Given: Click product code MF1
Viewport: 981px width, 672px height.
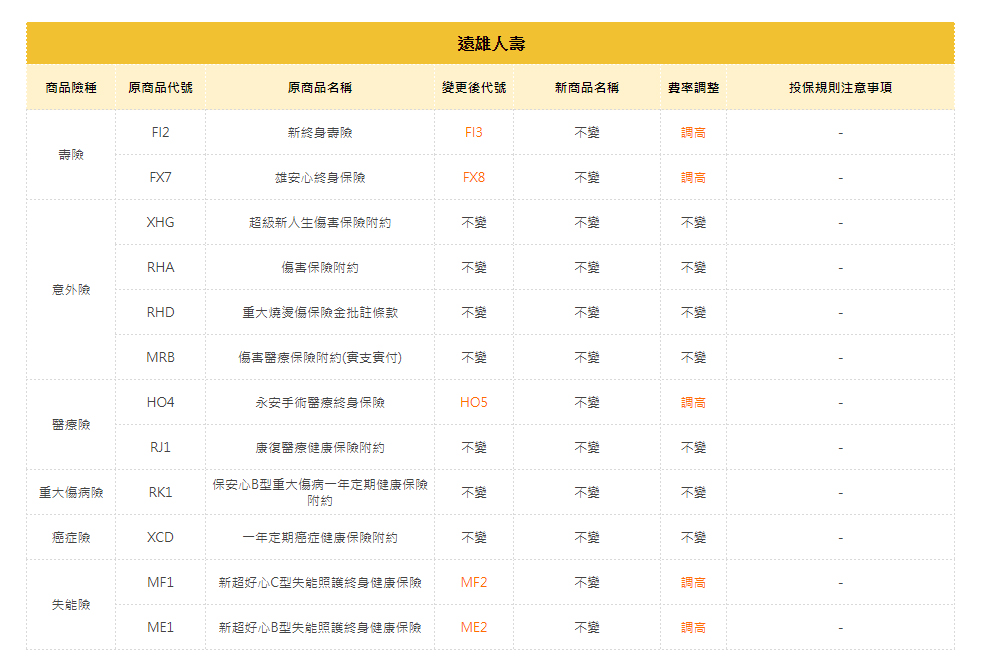Looking at the screenshot, I should [x=160, y=583].
